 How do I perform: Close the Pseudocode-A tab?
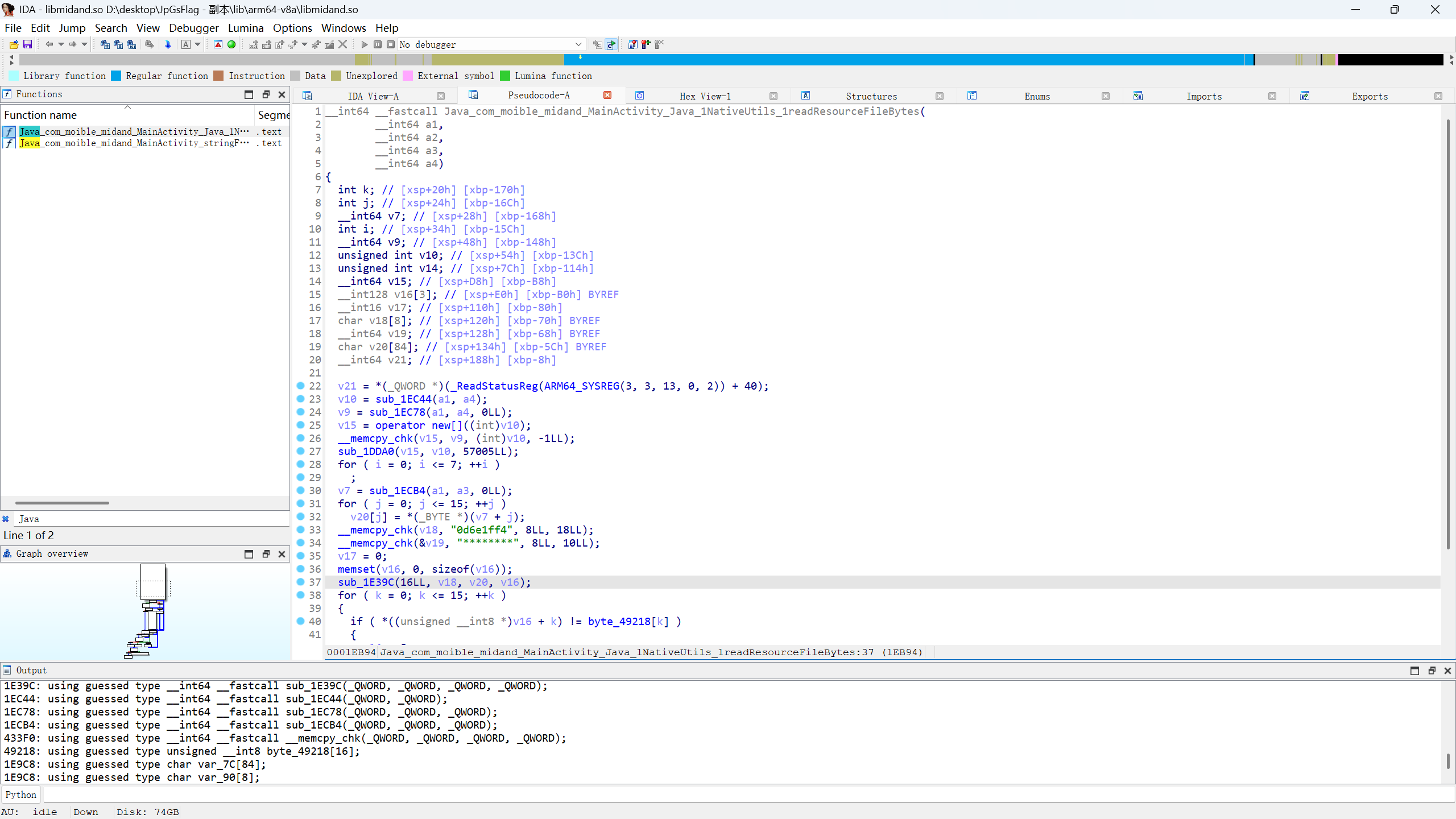click(x=607, y=95)
